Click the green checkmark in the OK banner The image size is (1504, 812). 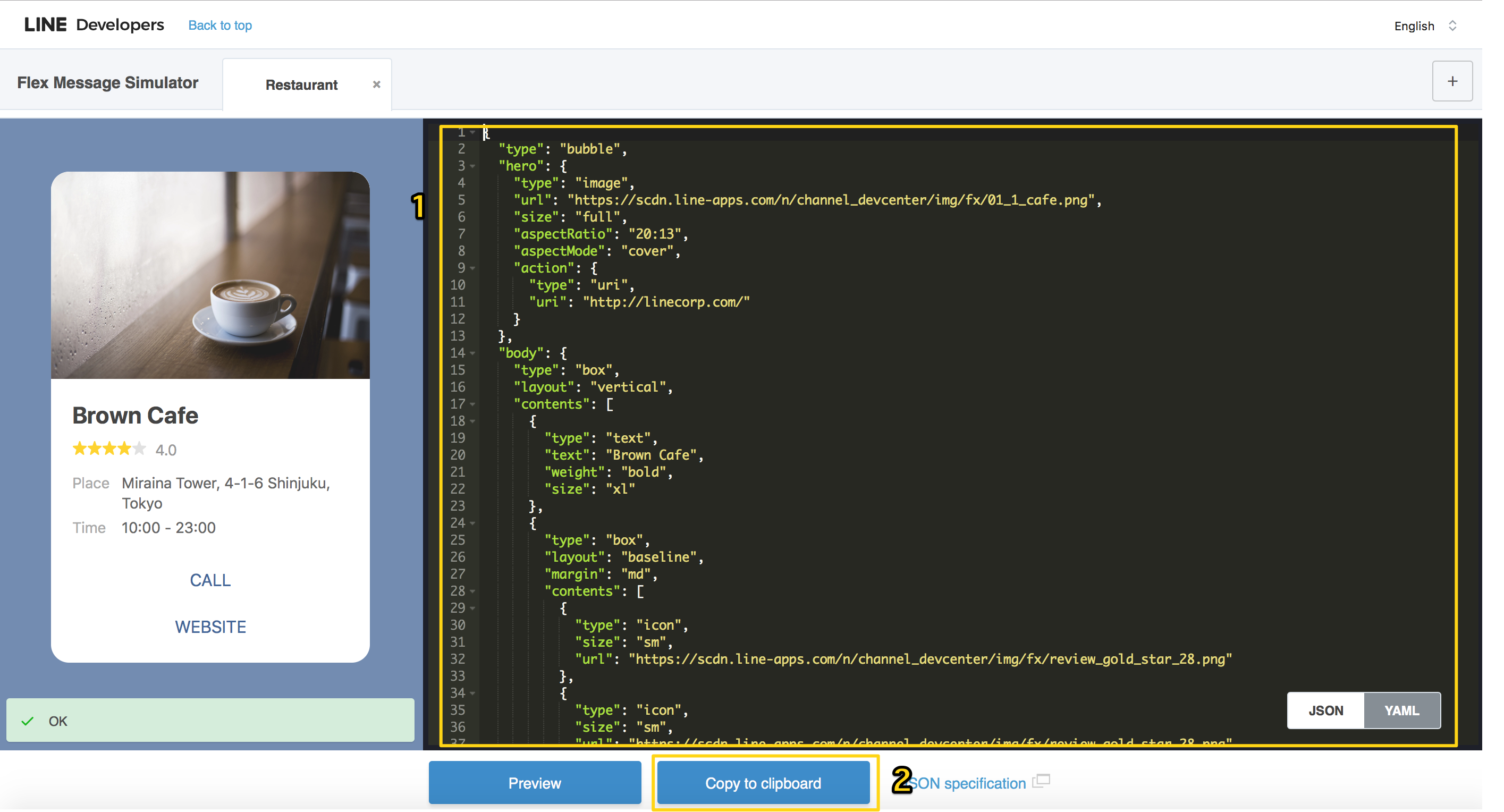click(x=27, y=721)
